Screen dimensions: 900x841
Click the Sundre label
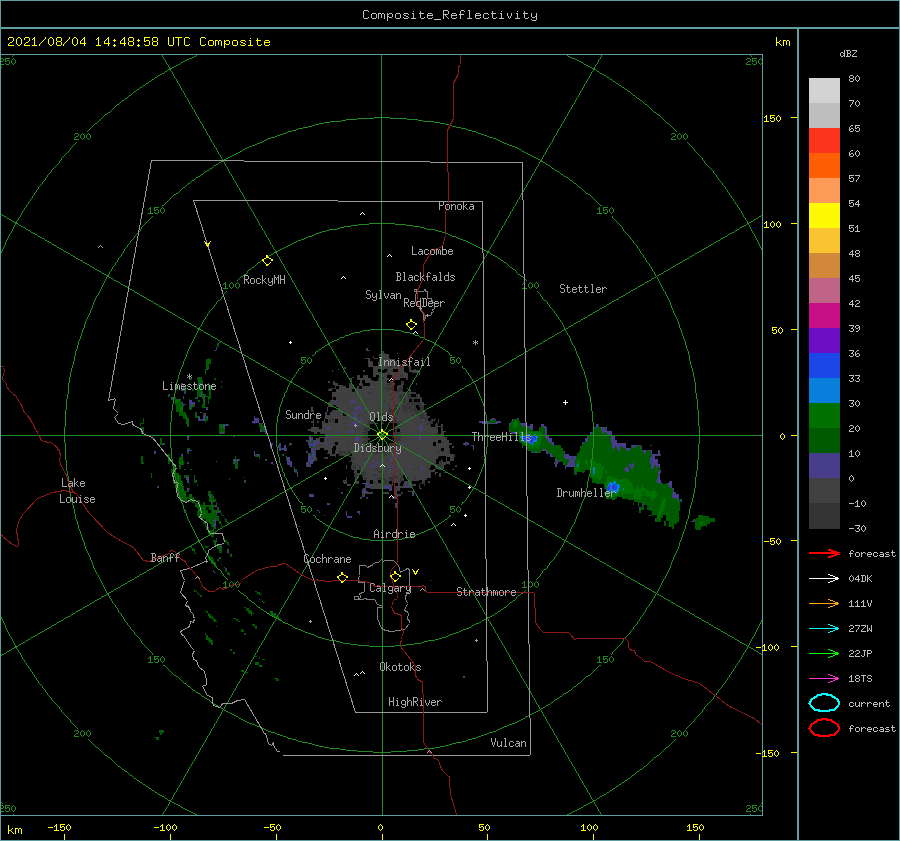(303, 414)
